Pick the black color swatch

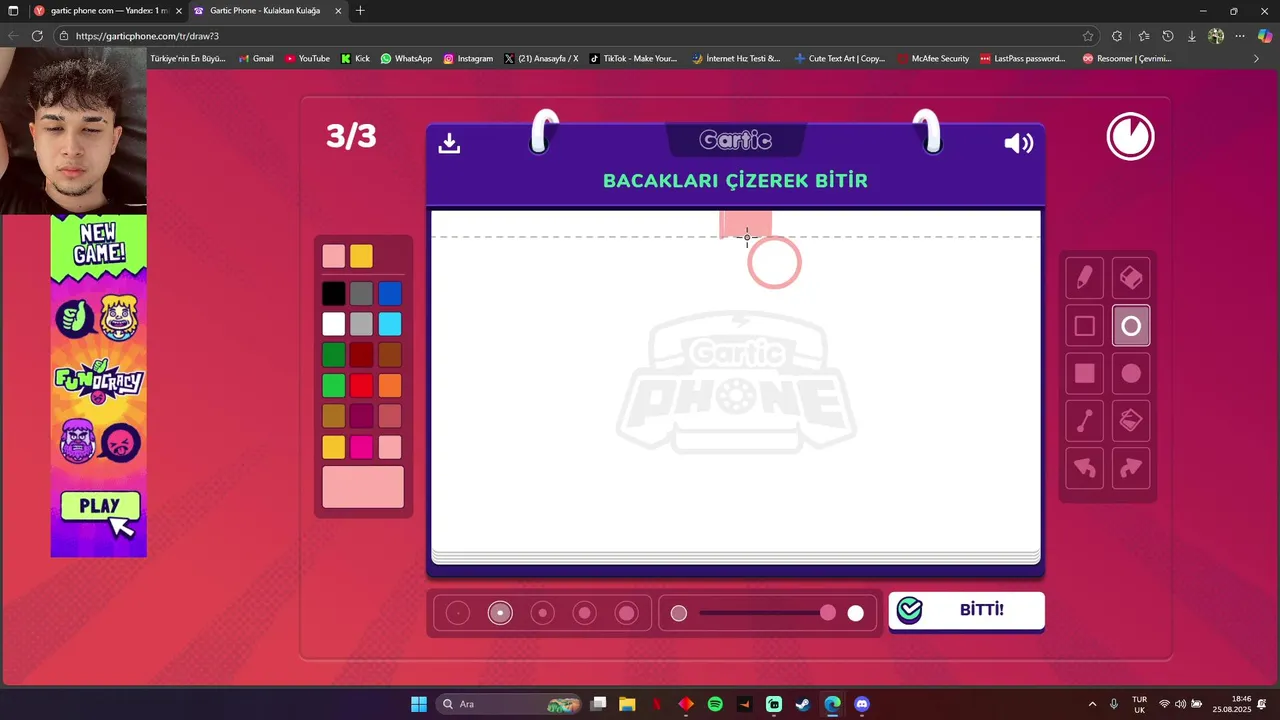coord(334,293)
